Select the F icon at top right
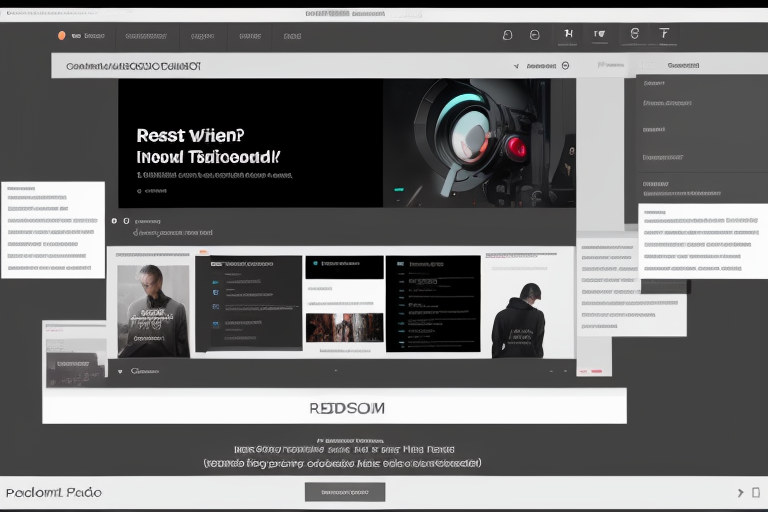This screenshot has height=512, width=768. coord(664,34)
